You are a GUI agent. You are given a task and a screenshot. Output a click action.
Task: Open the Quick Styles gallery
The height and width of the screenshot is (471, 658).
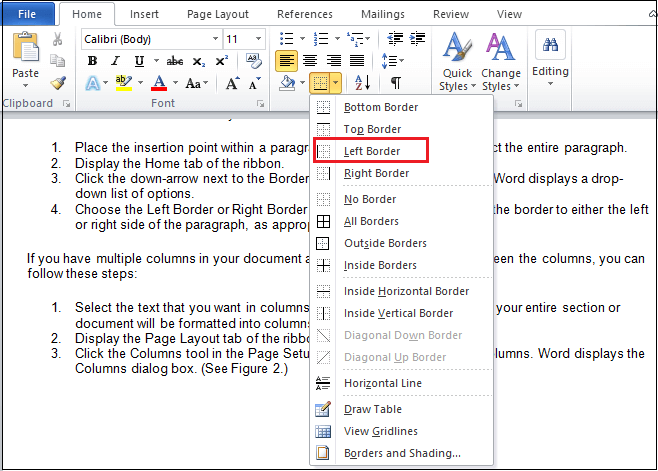tap(457, 61)
